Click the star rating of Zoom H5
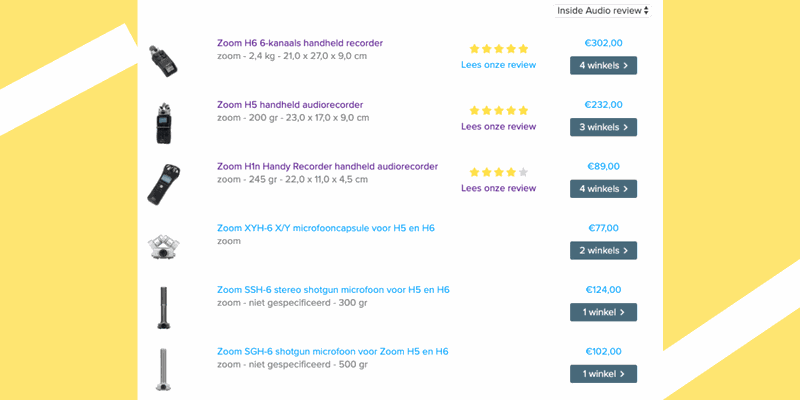800x400 pixels. tap(498, 110)
